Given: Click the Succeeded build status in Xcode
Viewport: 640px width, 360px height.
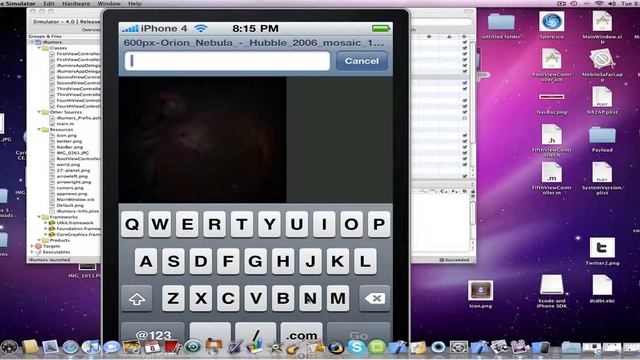Looking at the screenshot, I should [454, 260].
